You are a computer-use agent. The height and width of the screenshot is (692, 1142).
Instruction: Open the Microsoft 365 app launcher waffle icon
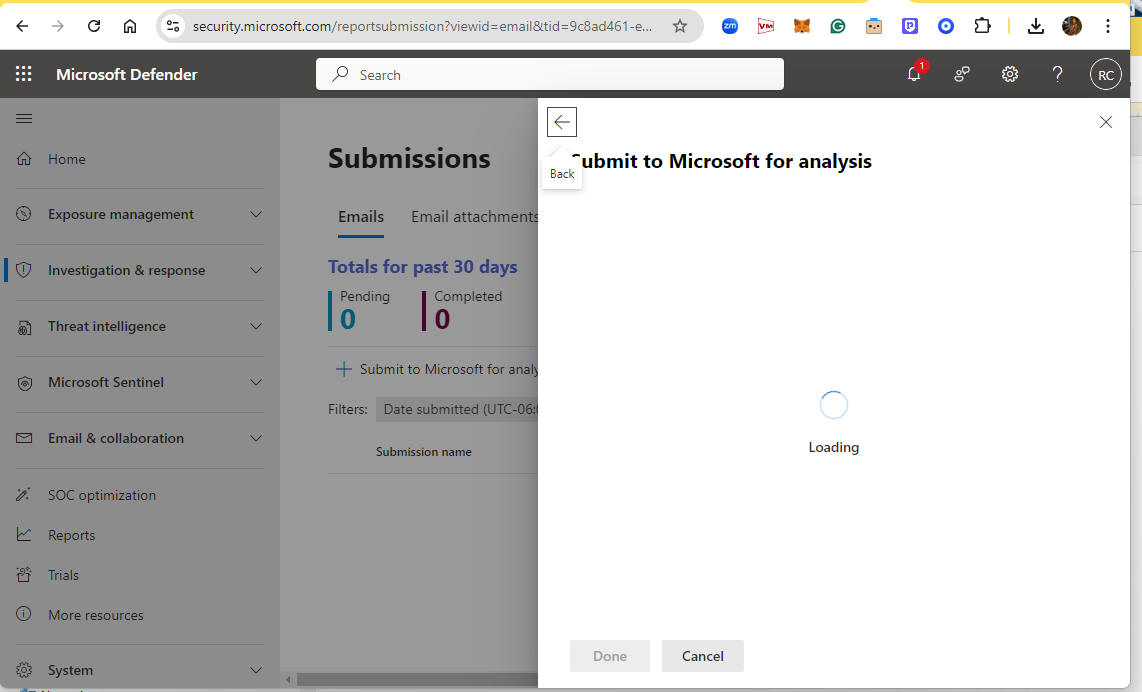[x=23, y=74]
